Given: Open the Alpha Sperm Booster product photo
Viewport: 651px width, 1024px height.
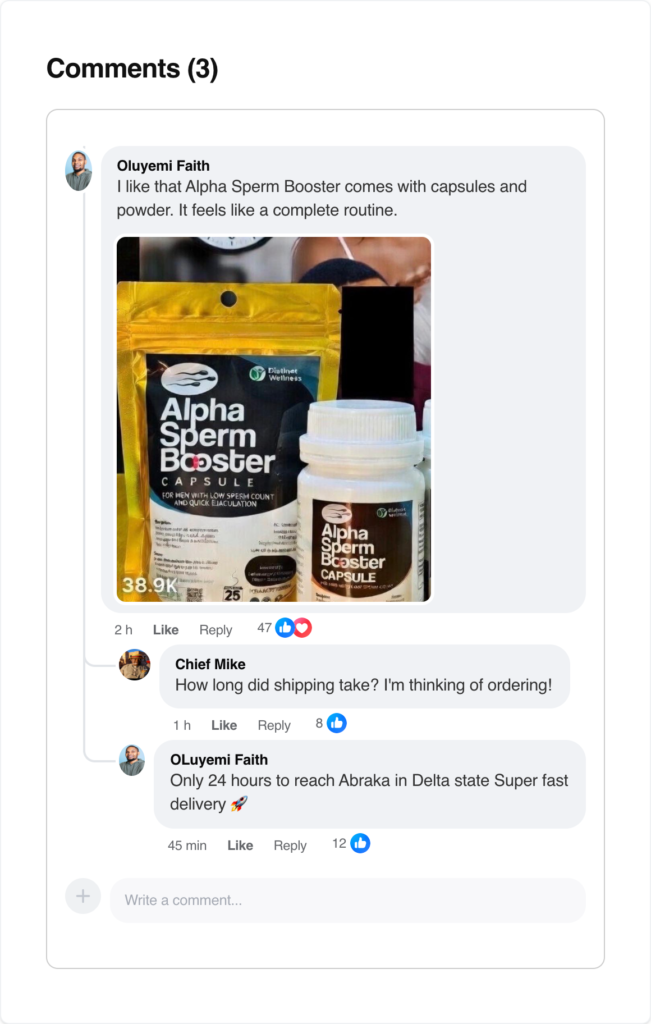Looking at the screenshot, I should pyautogui.click(x=274, y=419).
